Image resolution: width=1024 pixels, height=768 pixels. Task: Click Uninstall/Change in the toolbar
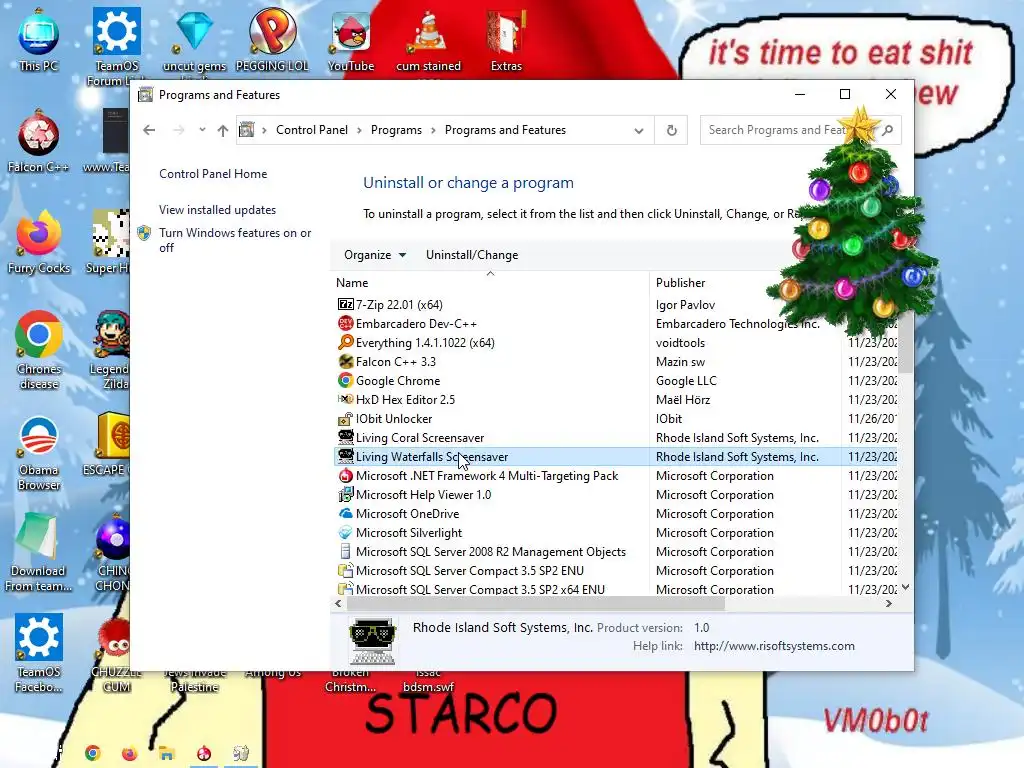(472, 255)
